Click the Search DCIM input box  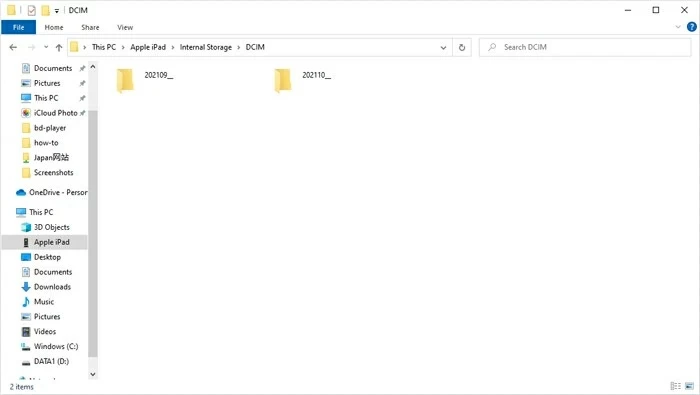click(x=585, y=47)
